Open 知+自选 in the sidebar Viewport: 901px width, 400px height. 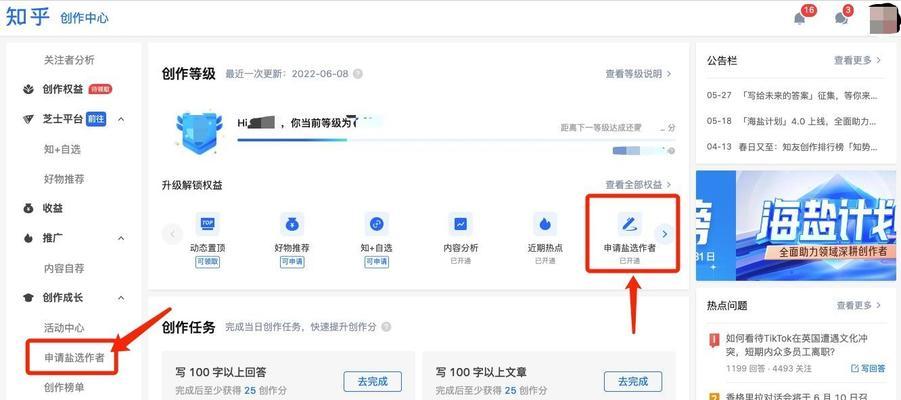pyautogui.click(x=62, y=149)
